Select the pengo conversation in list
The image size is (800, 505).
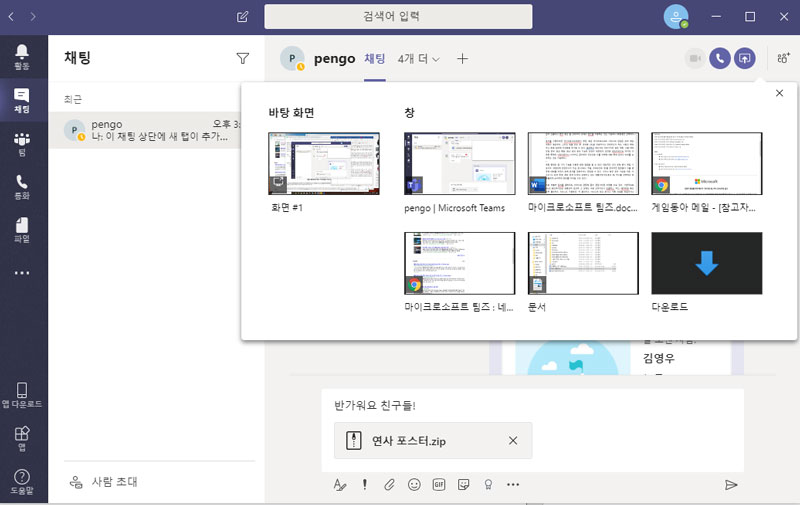[x=145, y=130]
